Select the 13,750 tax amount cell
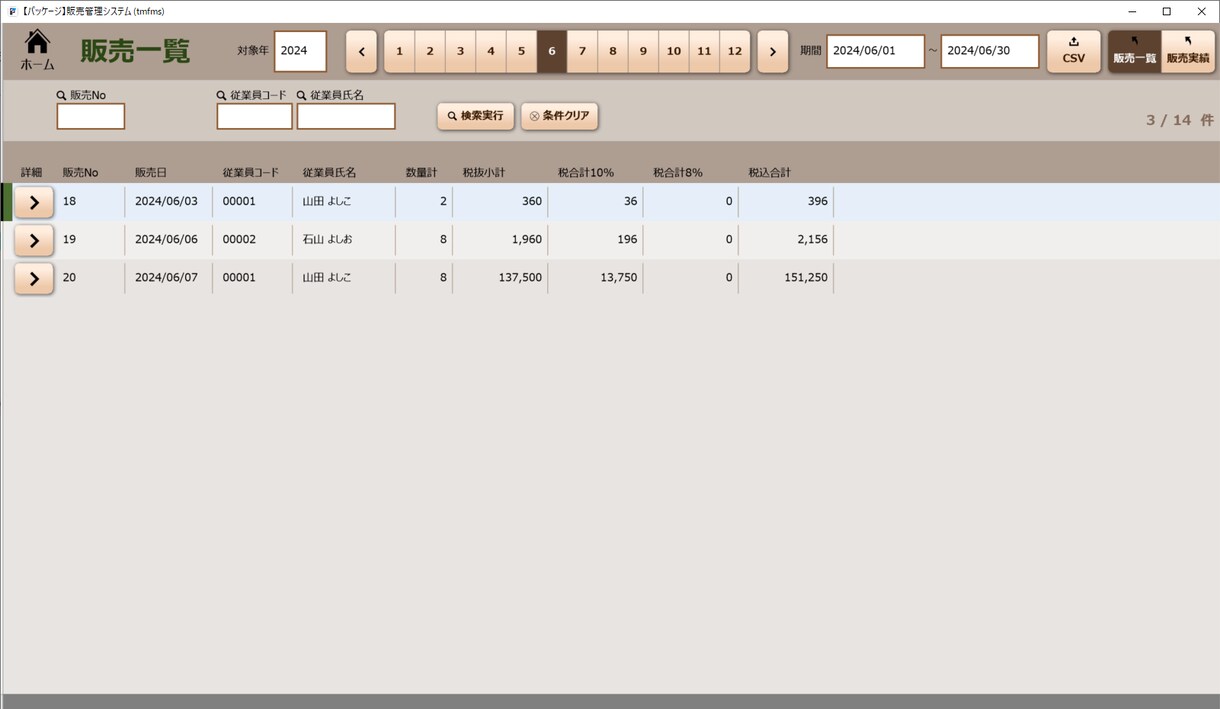The width and height of the screenshot is (1220, 709). coord(595,278)
